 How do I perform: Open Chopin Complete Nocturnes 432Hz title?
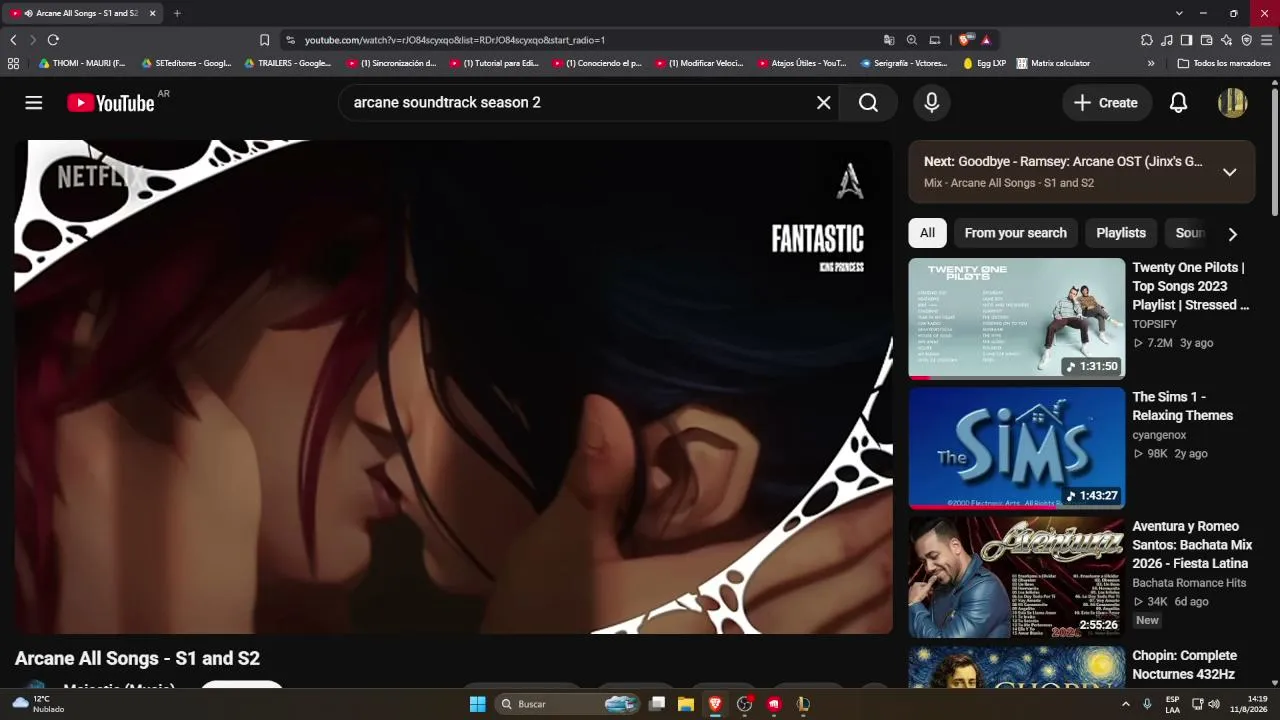[x=1184, y=665]
